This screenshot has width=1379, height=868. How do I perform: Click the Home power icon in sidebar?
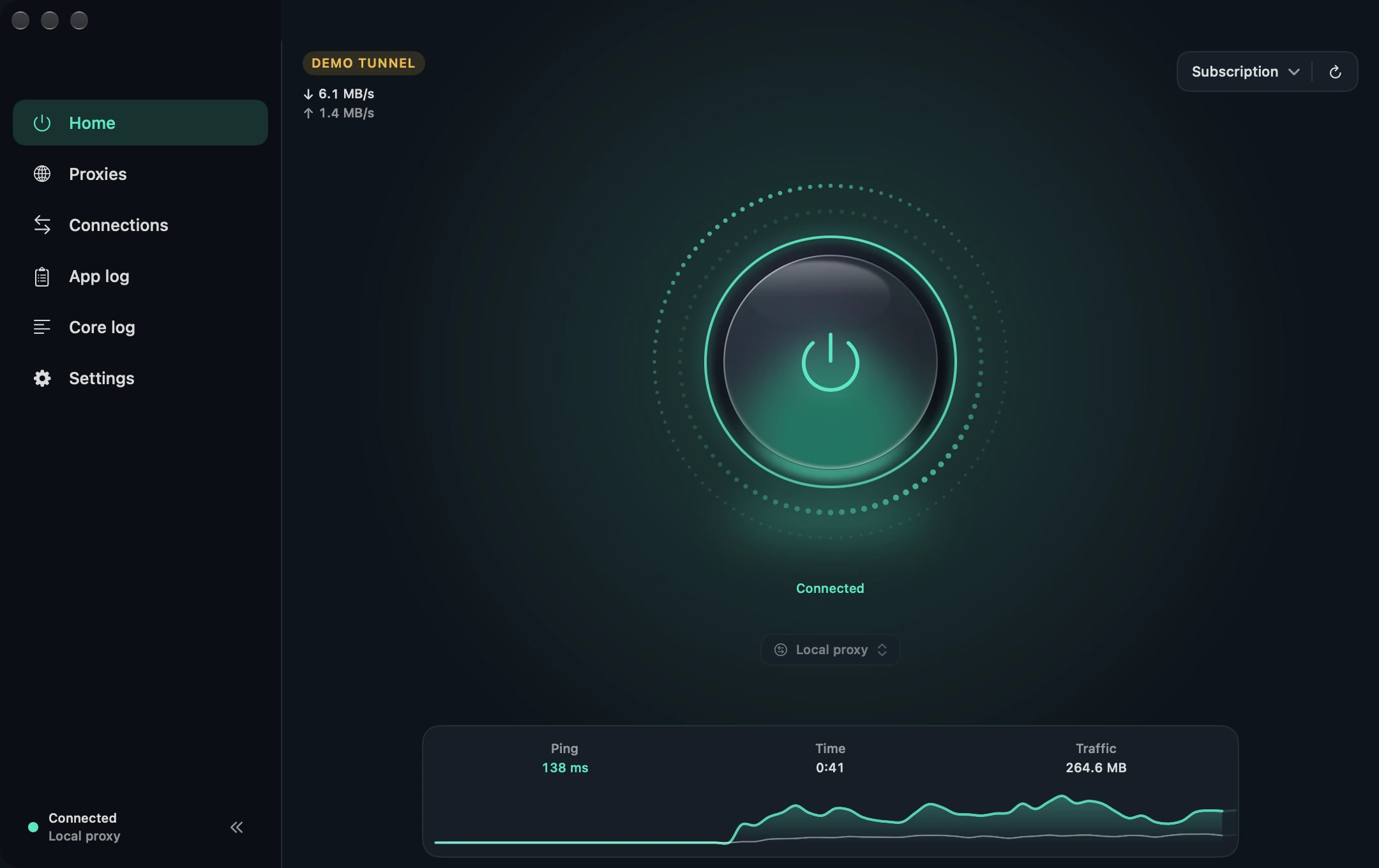[42, 123]
